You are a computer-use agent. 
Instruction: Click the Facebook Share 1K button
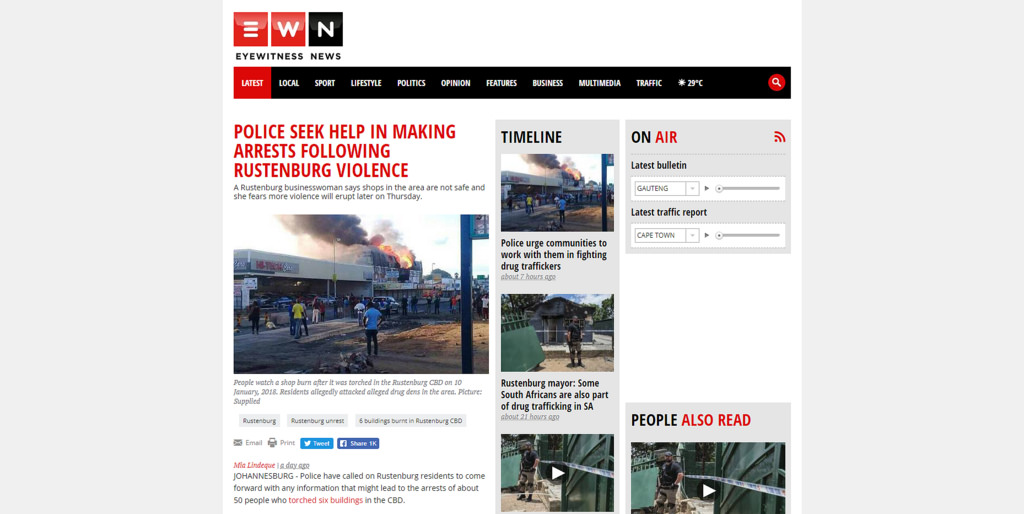358,443
